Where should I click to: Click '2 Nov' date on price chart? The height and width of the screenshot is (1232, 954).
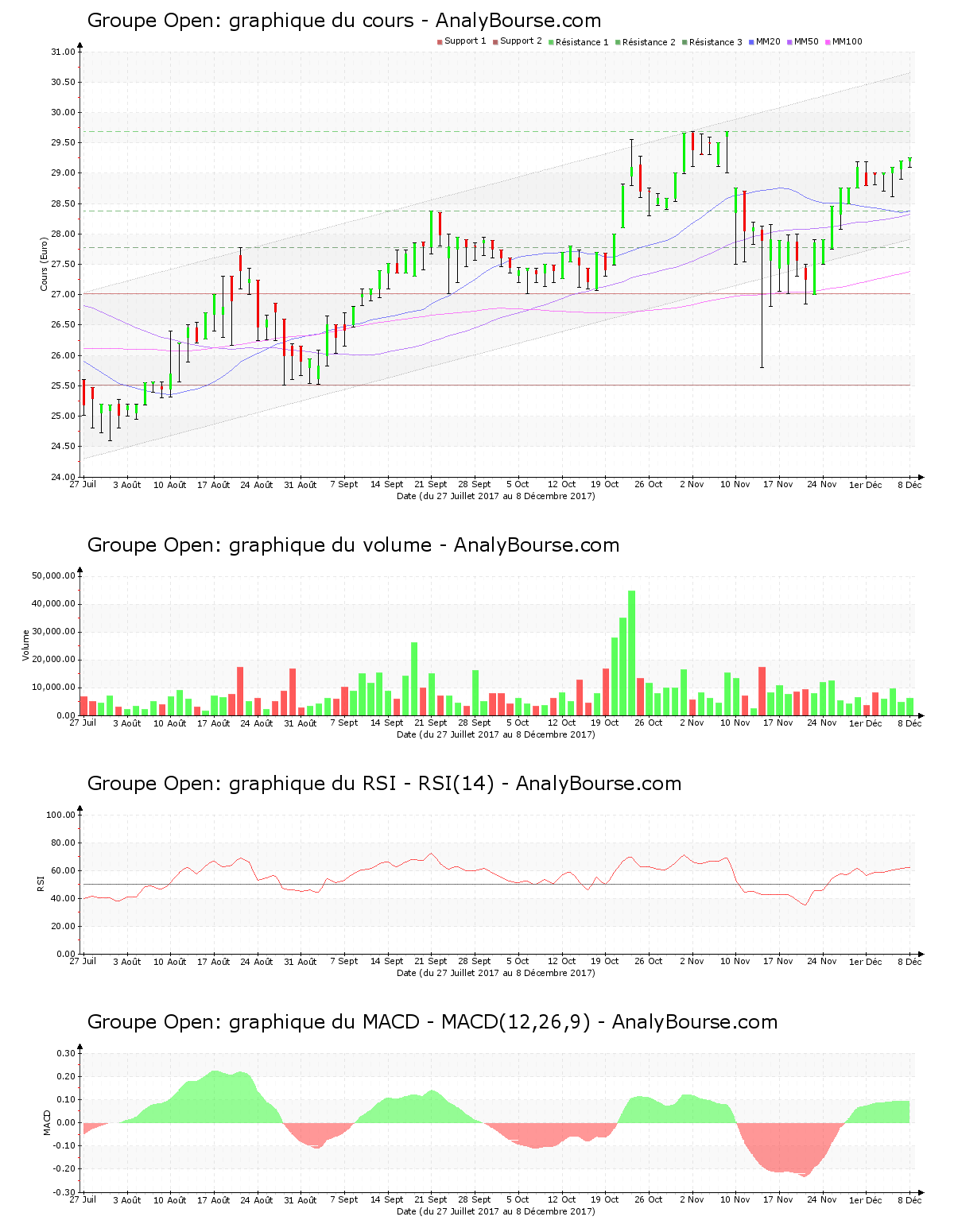pyautogui.click(x=692, y=485)
